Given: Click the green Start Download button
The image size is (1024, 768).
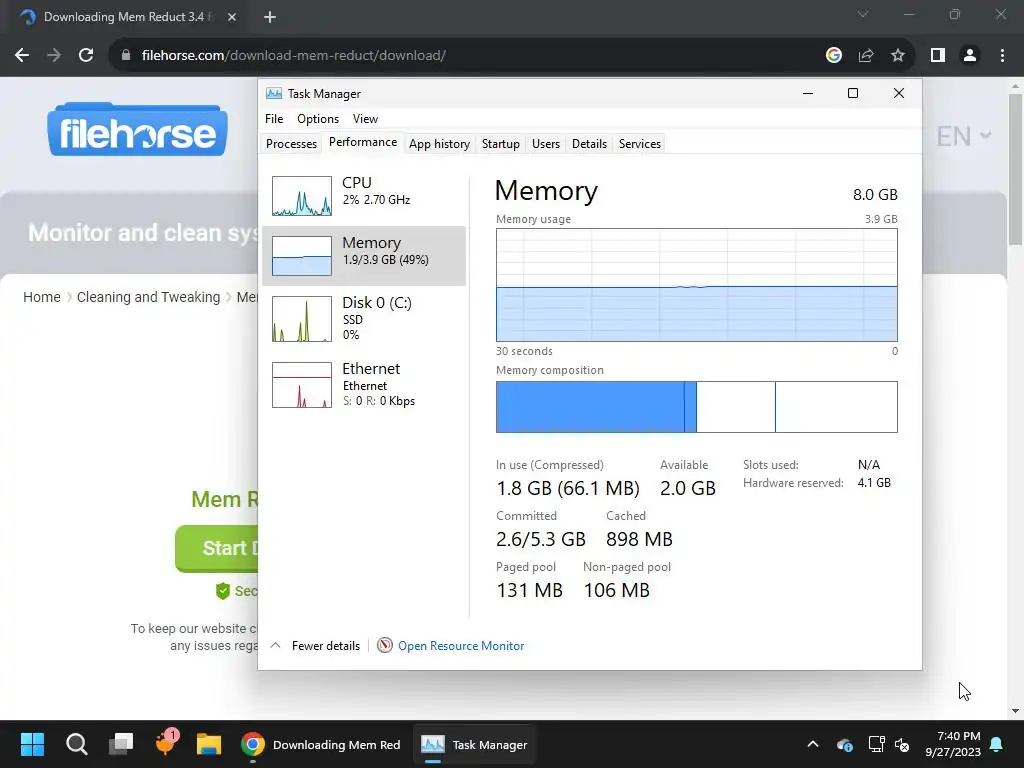Looking at the screenshot, I should 217,549.
